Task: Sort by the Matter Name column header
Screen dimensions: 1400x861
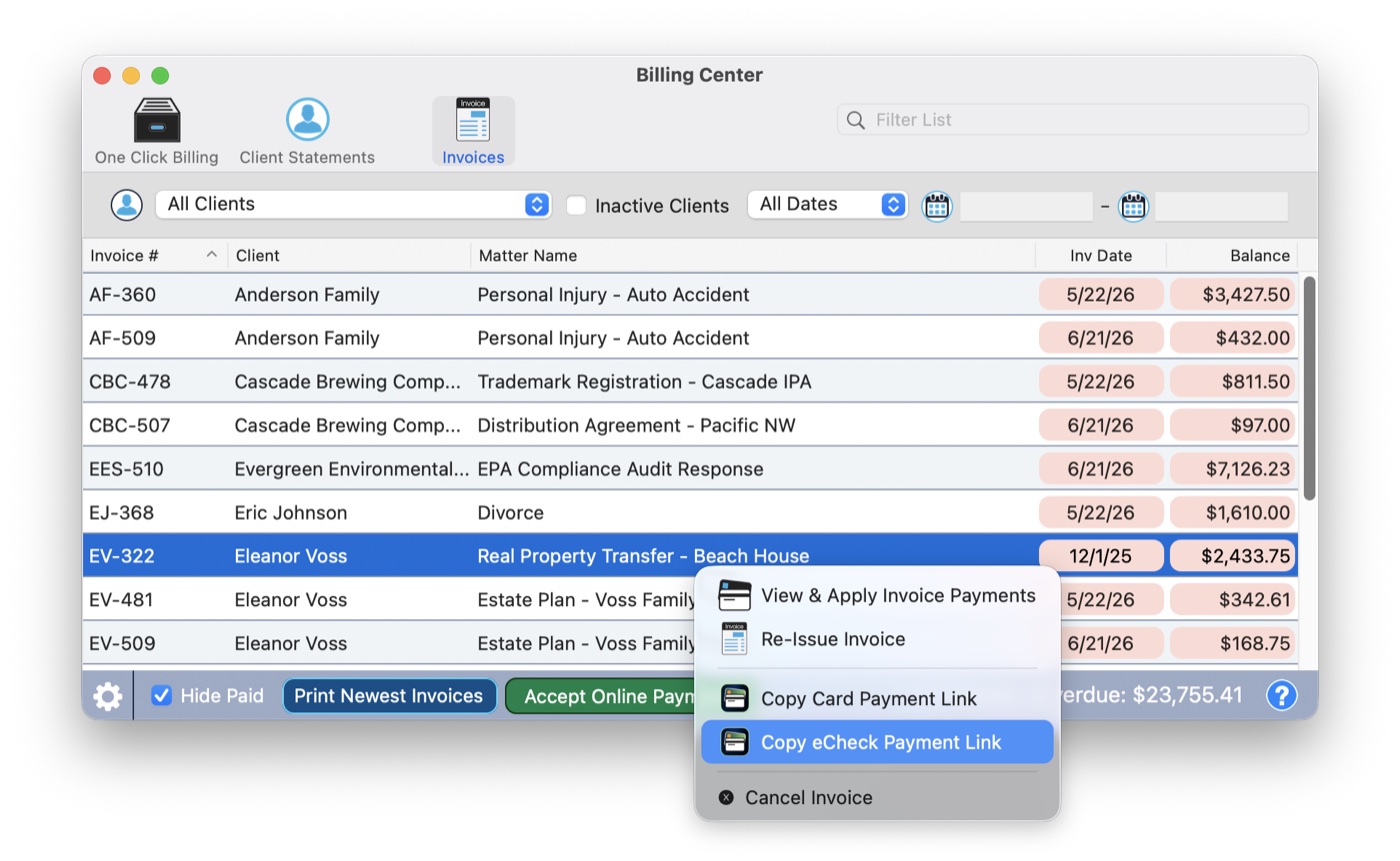Action: tap(753, 256)
